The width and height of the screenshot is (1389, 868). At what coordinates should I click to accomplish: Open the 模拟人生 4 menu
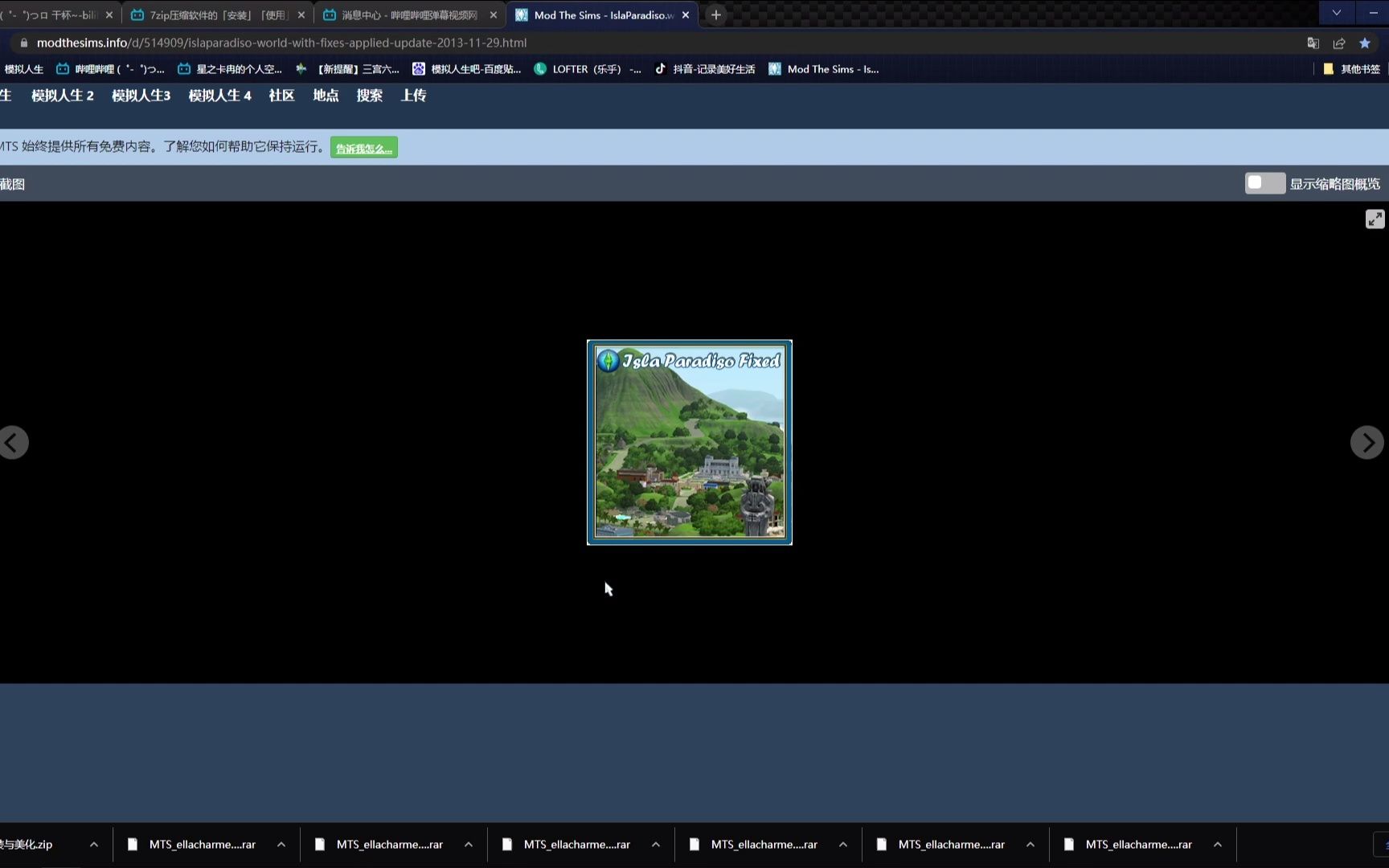[220, 96]
